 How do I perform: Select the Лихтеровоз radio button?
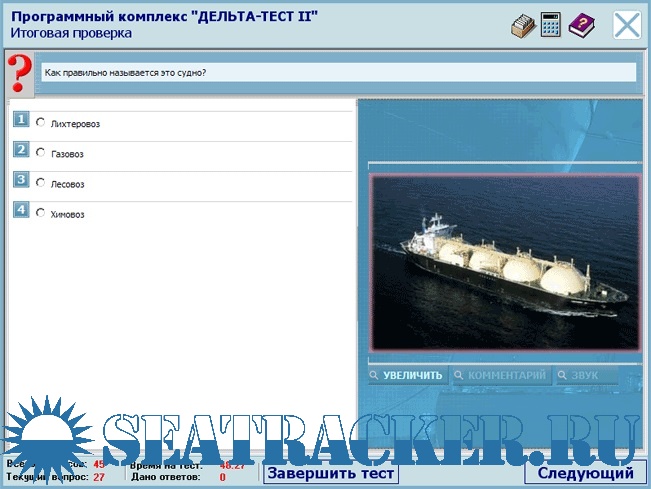coord(40,122)
